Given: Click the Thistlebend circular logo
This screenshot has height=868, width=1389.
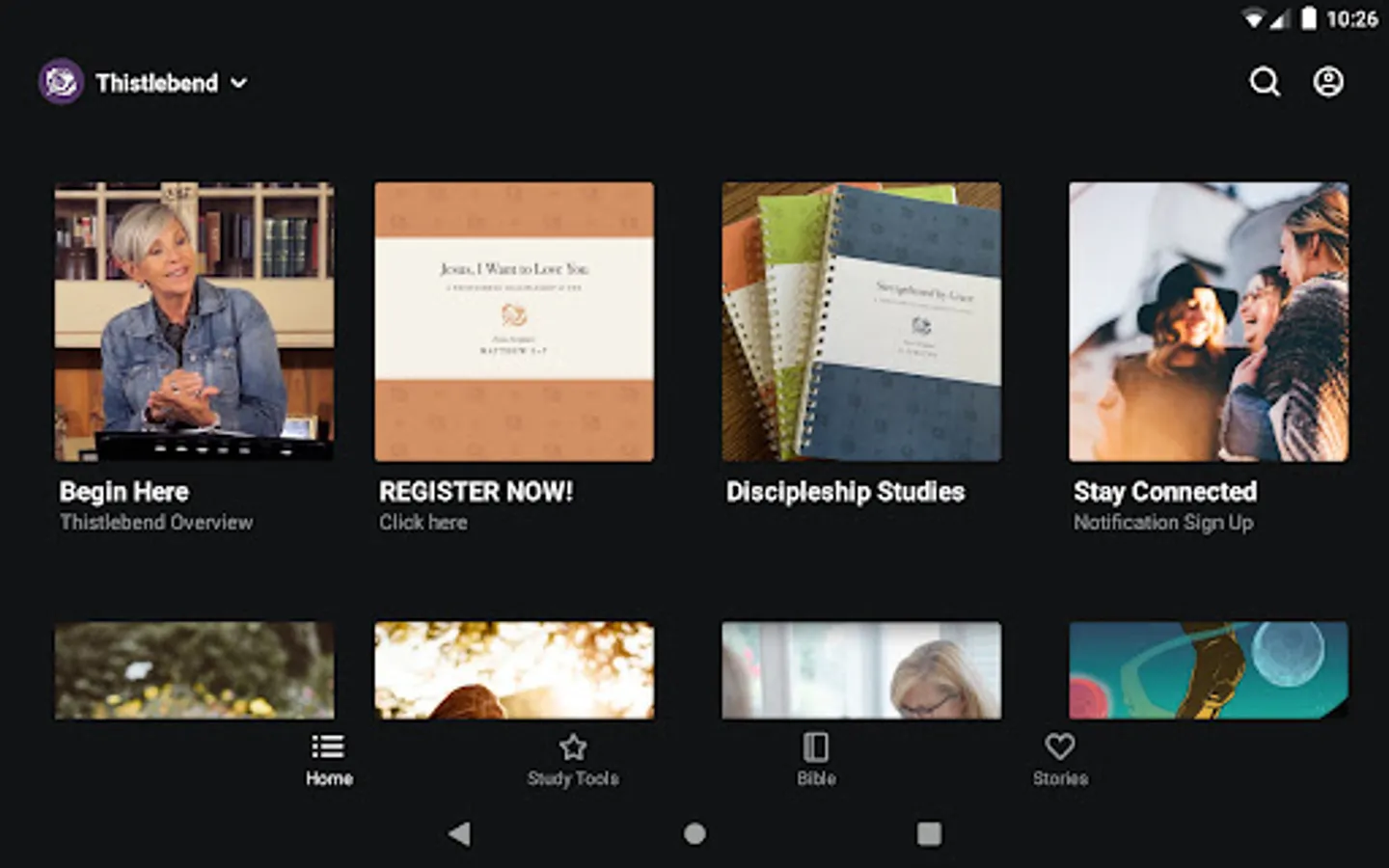Looking at the screenshot, I should (x=60, y=82).
